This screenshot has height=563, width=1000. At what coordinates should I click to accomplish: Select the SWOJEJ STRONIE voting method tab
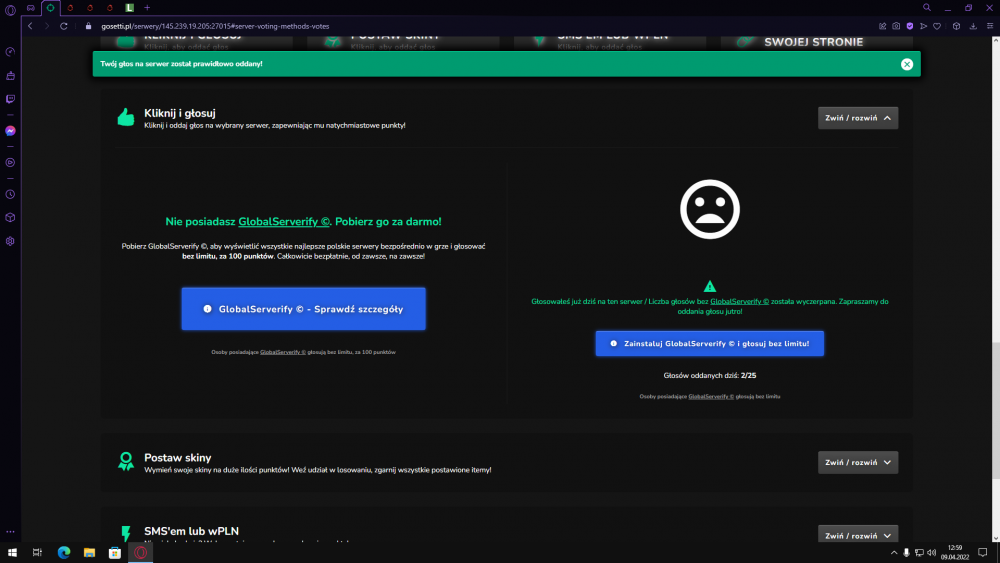pyautogui.click(x=817, y=42)
